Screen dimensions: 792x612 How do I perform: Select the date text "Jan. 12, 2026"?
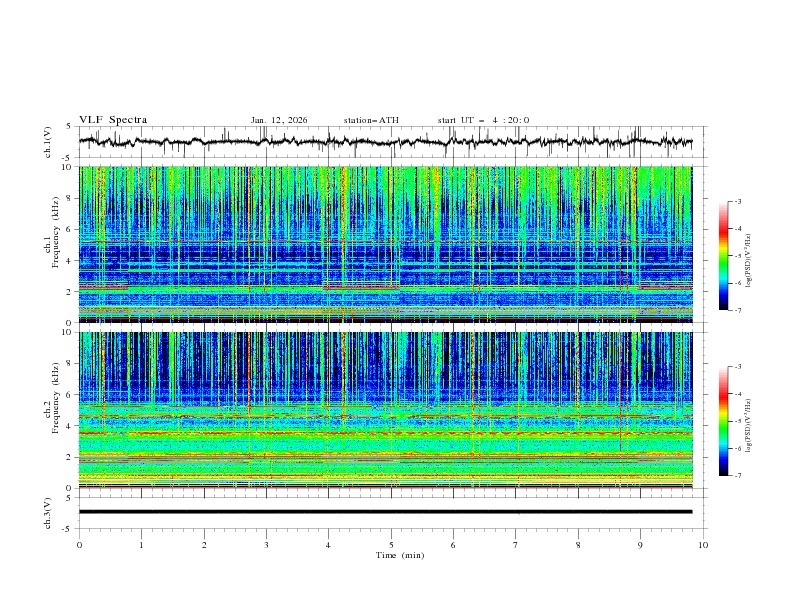(279, 120)
